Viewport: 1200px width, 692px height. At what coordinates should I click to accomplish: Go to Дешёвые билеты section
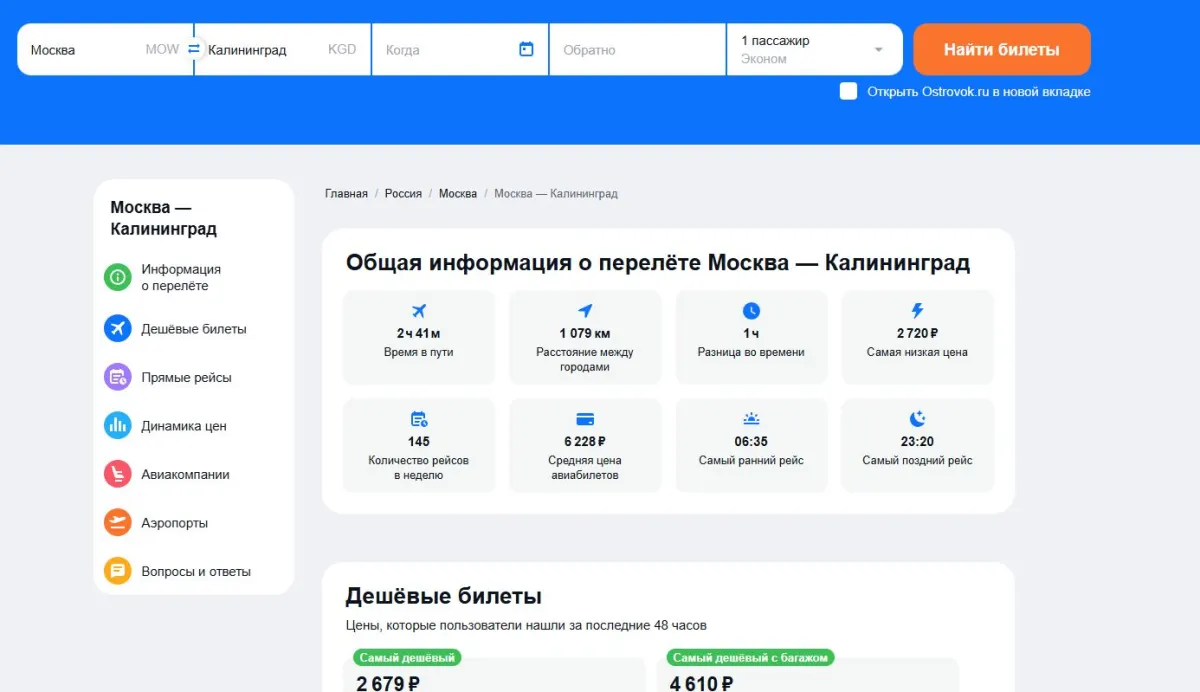(x=194, y=328)
